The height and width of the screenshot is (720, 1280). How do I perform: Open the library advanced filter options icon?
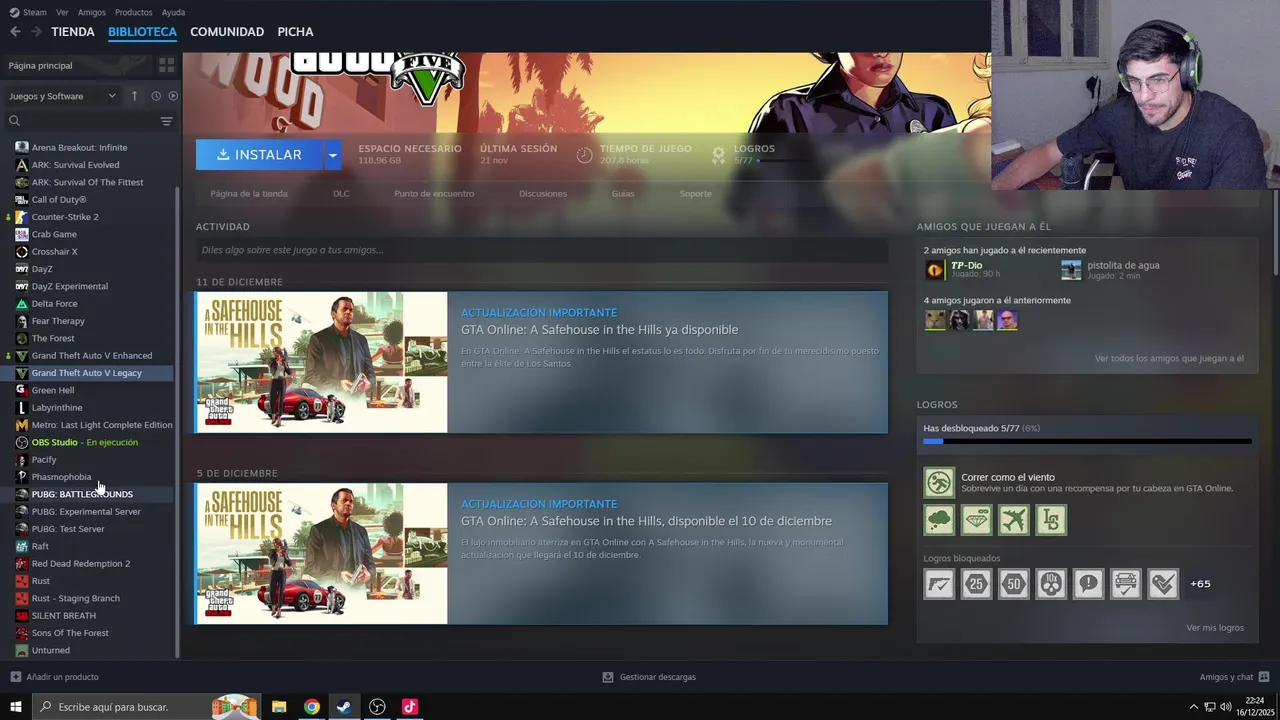pyautogui.click(x=166, y=121)
